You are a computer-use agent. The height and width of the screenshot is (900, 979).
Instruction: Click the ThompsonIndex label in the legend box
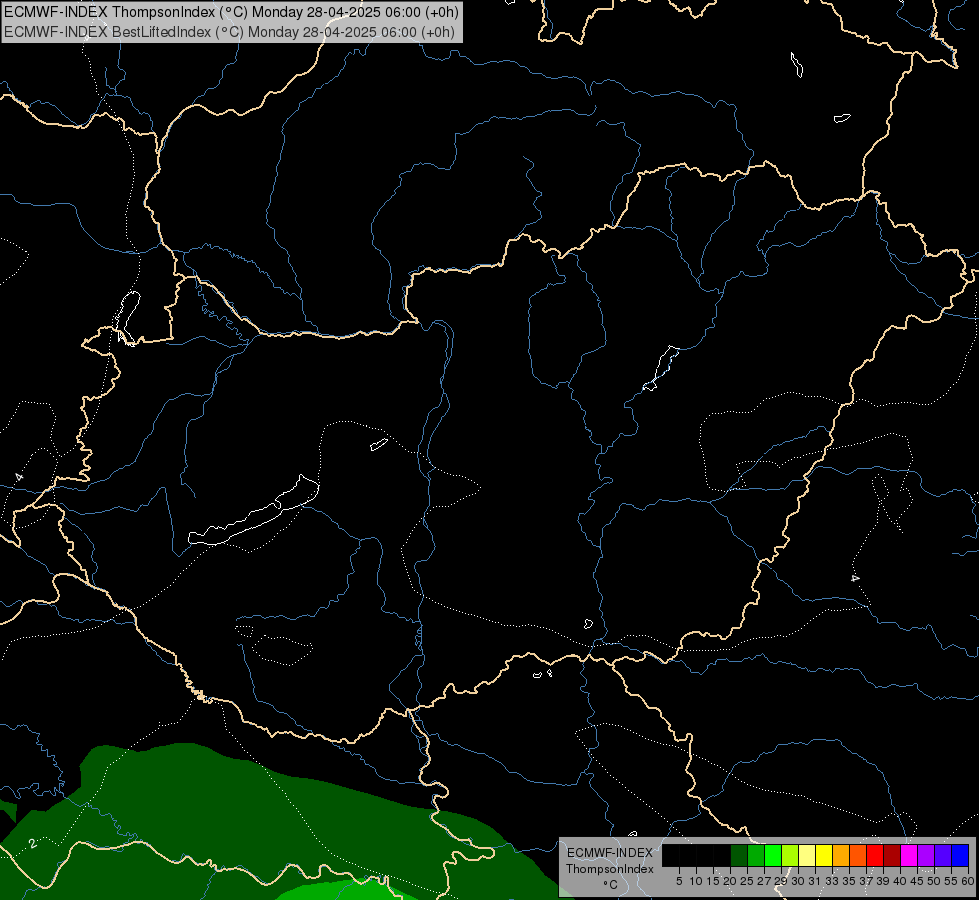[x=610, y=869]
